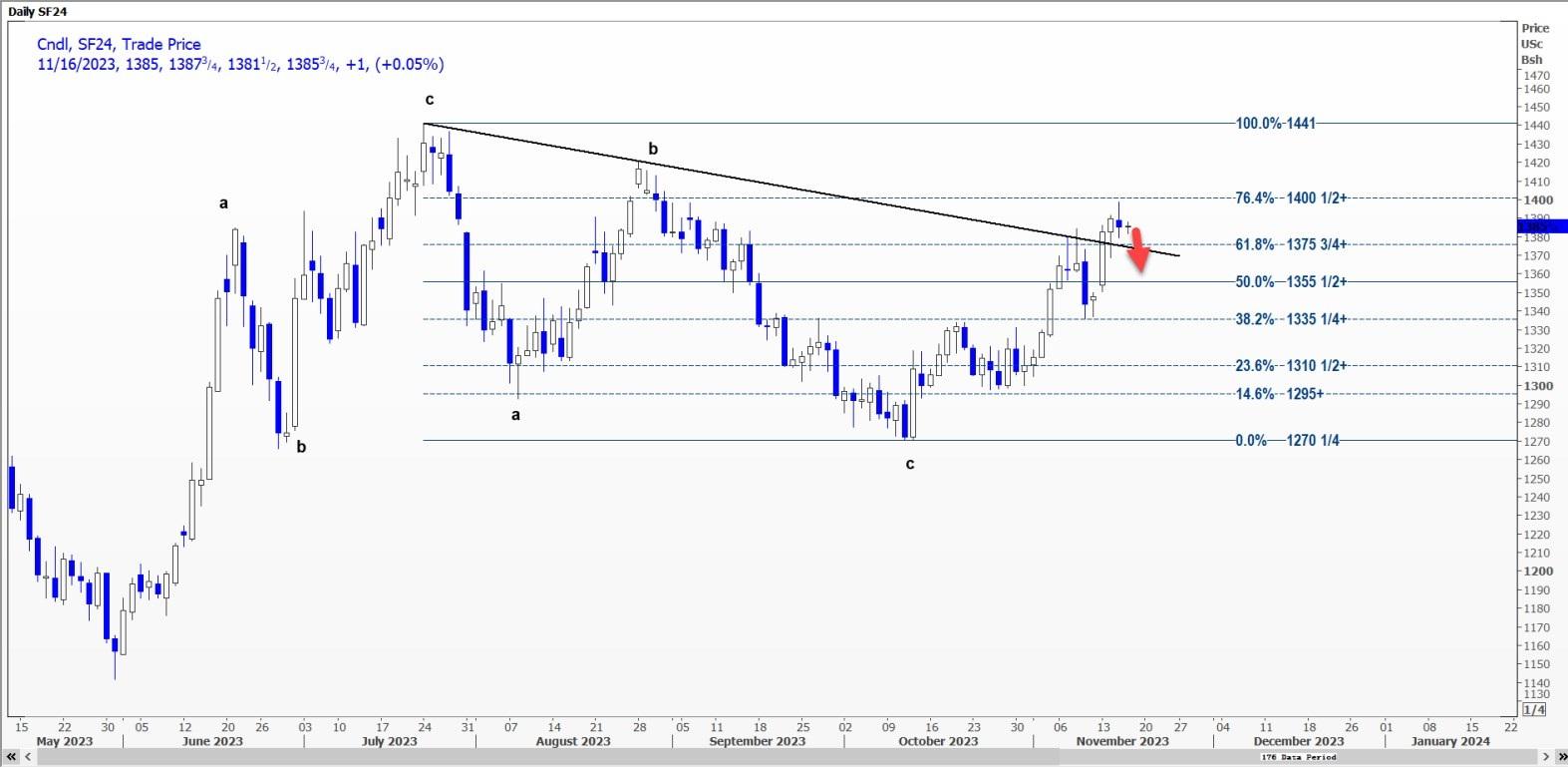Image resolution: width=1568 pixels, height=767 pixels.
Task: Click the May 2023 month label
Action: click(64, 741)
